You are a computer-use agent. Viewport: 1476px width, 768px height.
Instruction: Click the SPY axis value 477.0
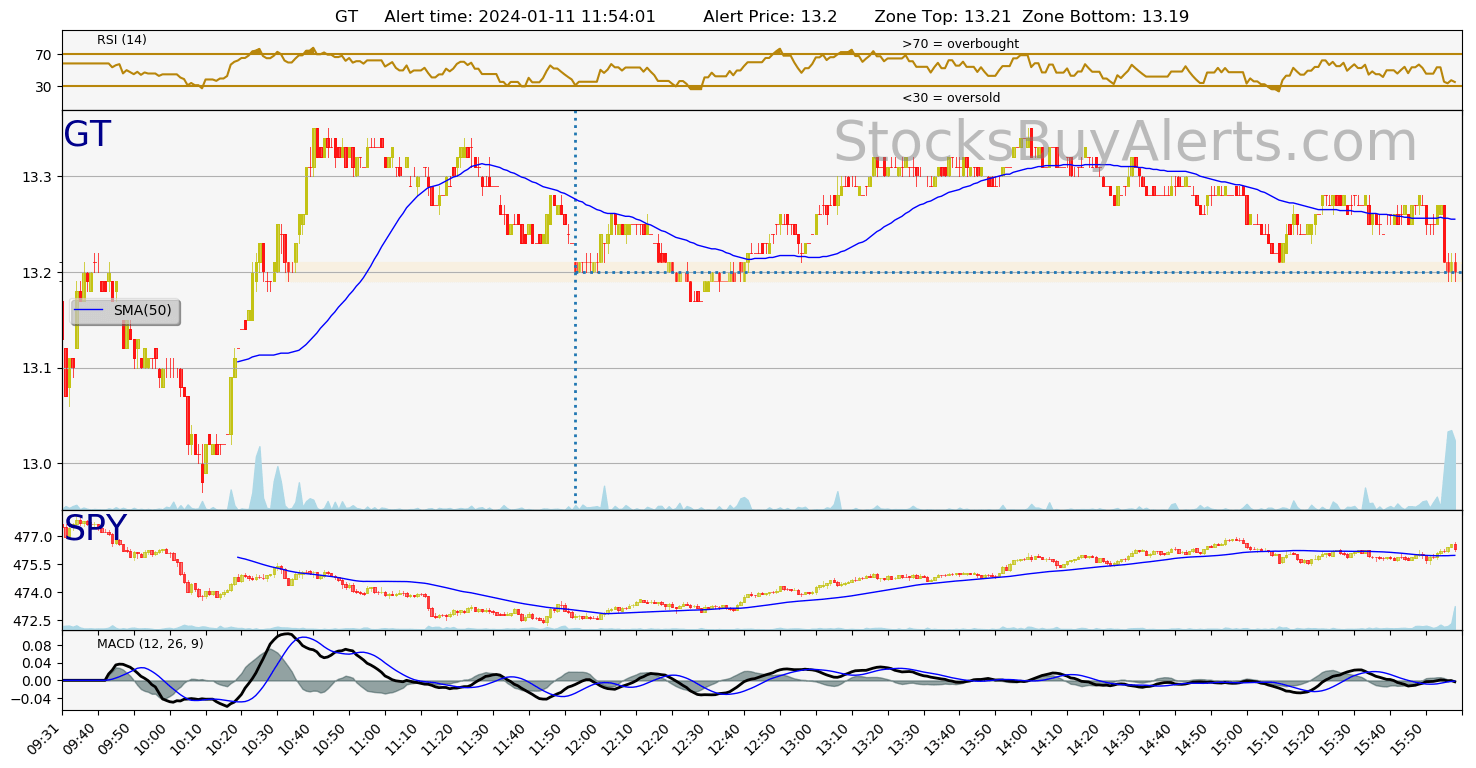(33, 537)
